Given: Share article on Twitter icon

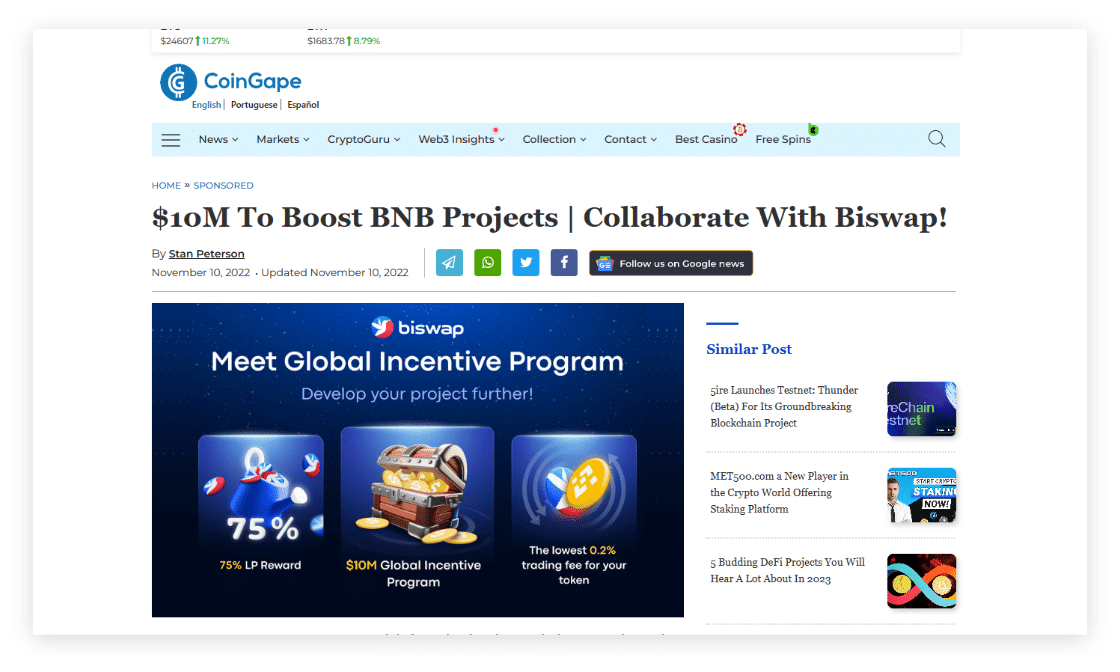Looking at the screenshot, I should pos(526,263).
